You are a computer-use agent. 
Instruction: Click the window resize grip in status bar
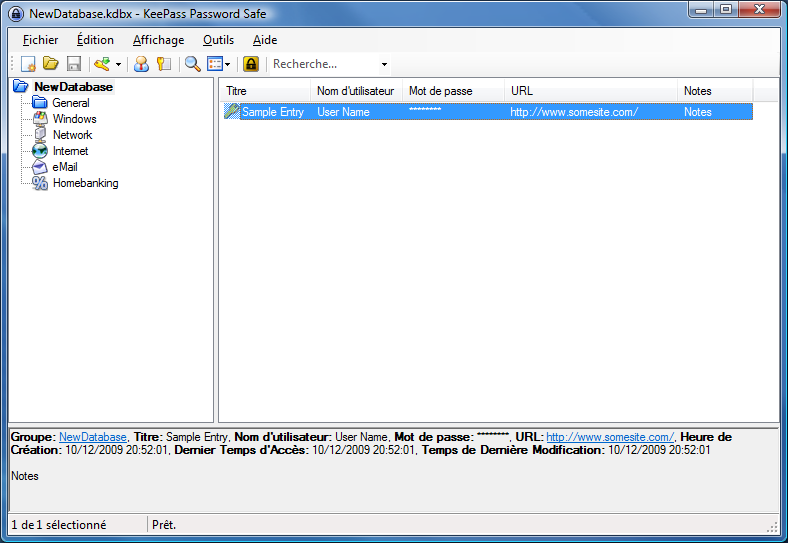[772, 526]
